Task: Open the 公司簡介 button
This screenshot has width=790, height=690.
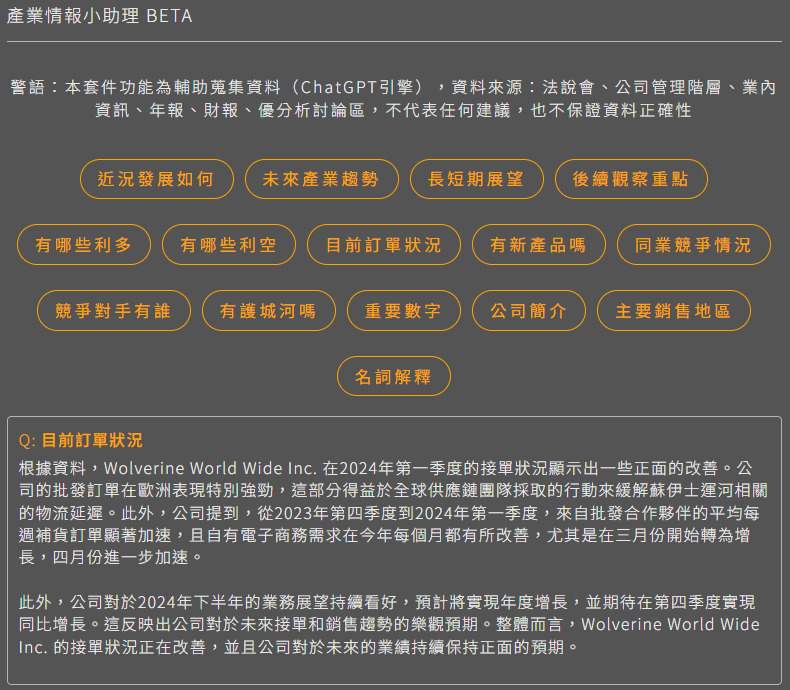Action: pos(529,311)
